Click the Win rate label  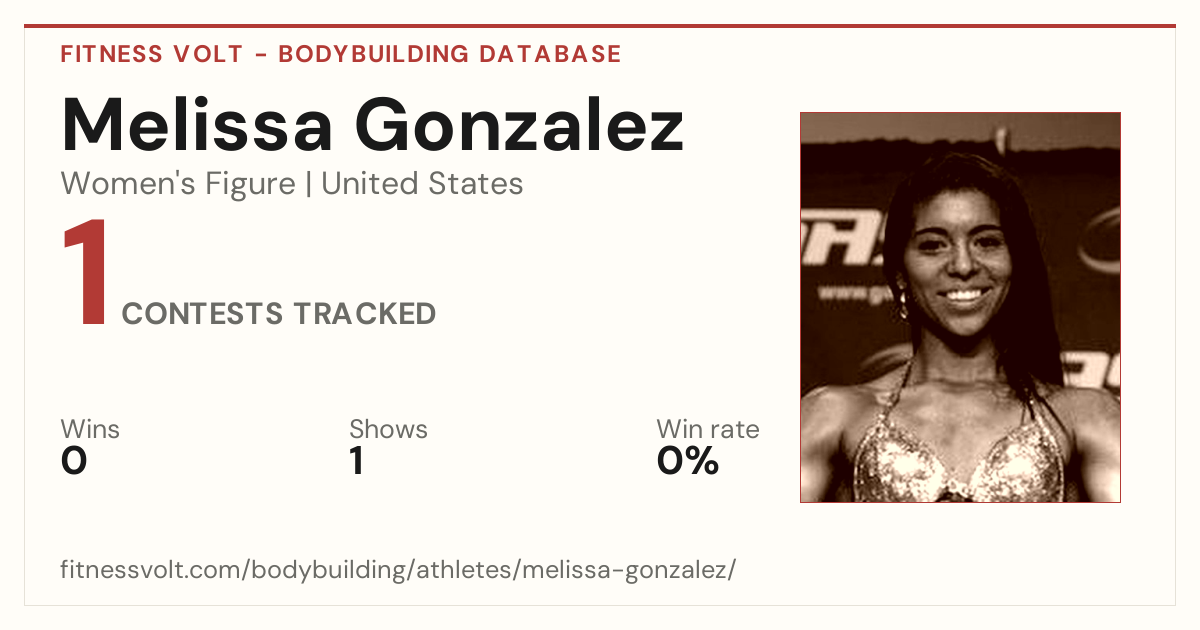pos(708,429)
